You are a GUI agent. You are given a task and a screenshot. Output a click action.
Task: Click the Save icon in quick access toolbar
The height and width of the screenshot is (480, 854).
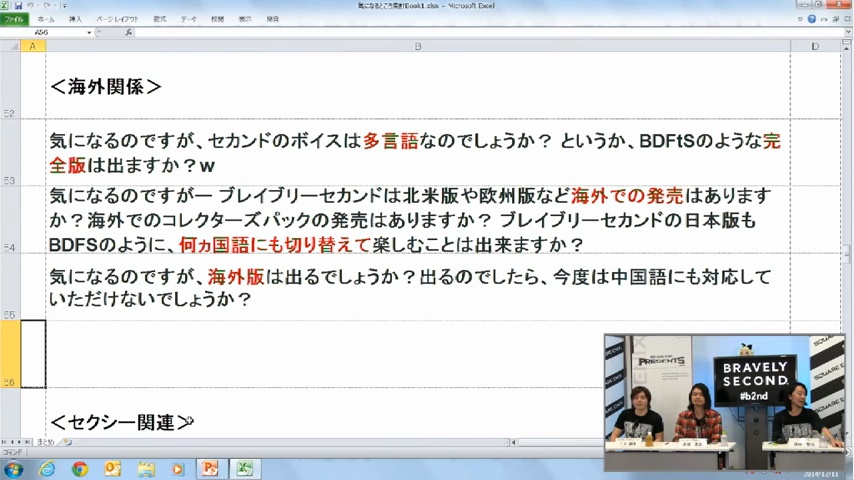pyautogui.click(x=18, y=5)
